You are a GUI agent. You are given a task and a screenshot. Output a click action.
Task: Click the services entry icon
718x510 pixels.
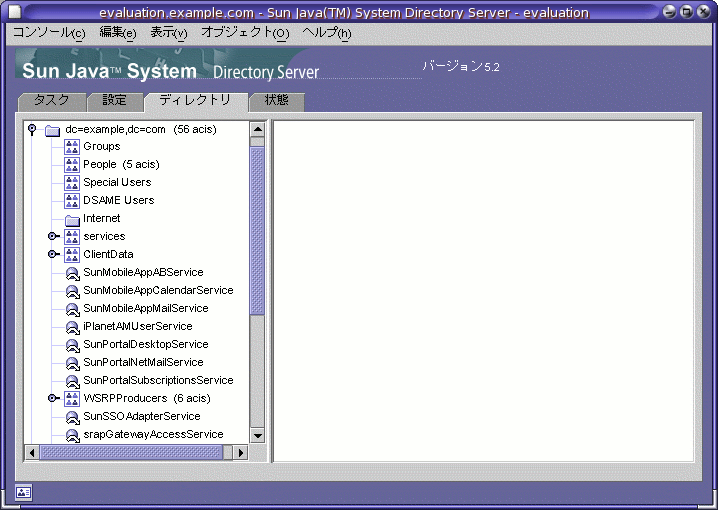coord(72,237)
